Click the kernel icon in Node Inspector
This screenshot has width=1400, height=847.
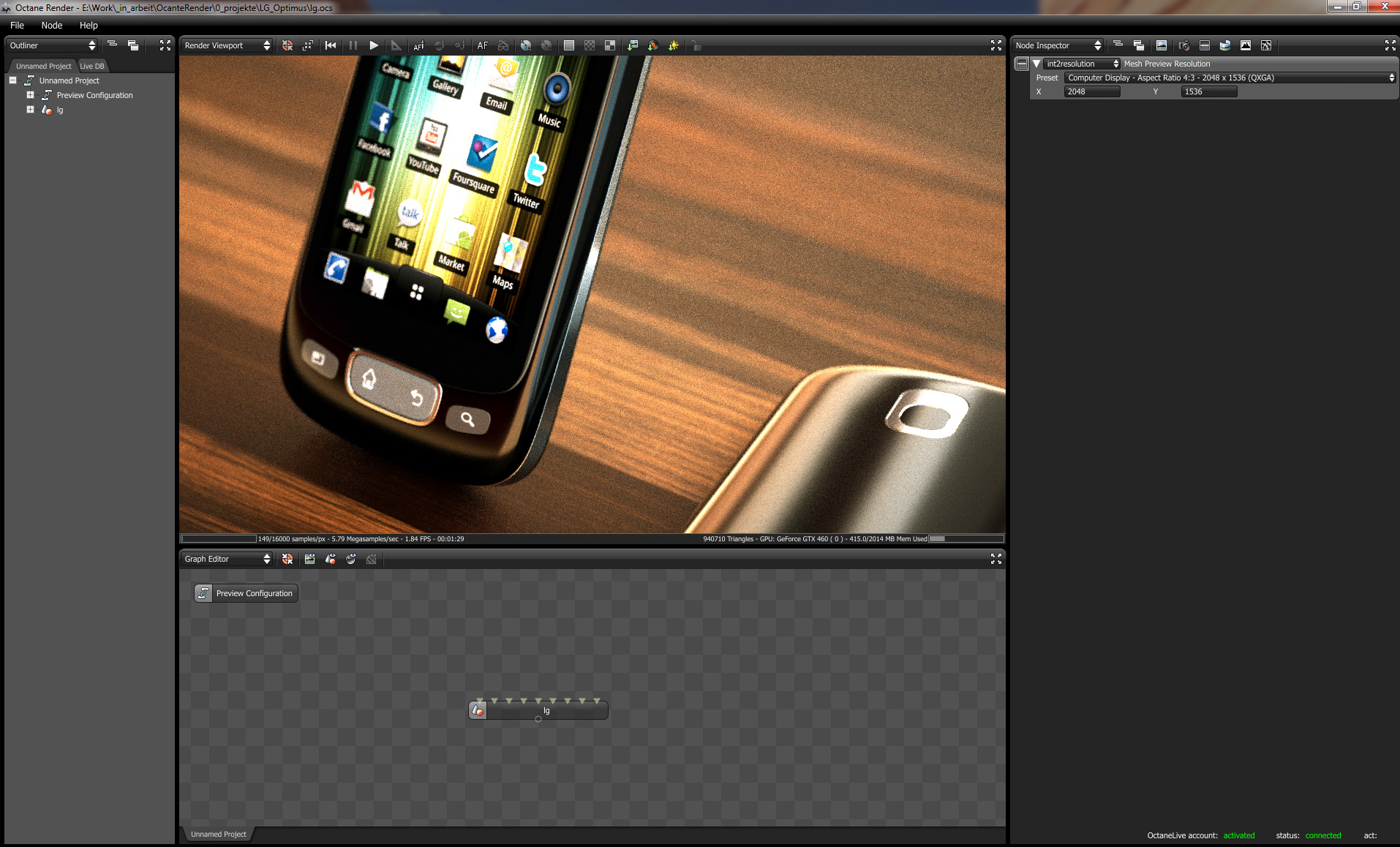[1266, 45]
